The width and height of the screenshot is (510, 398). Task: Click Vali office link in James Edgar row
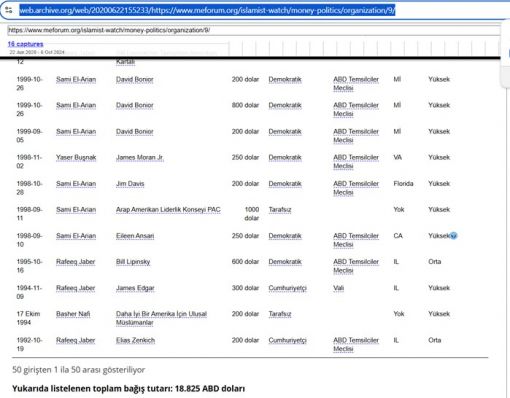point(338,288)
